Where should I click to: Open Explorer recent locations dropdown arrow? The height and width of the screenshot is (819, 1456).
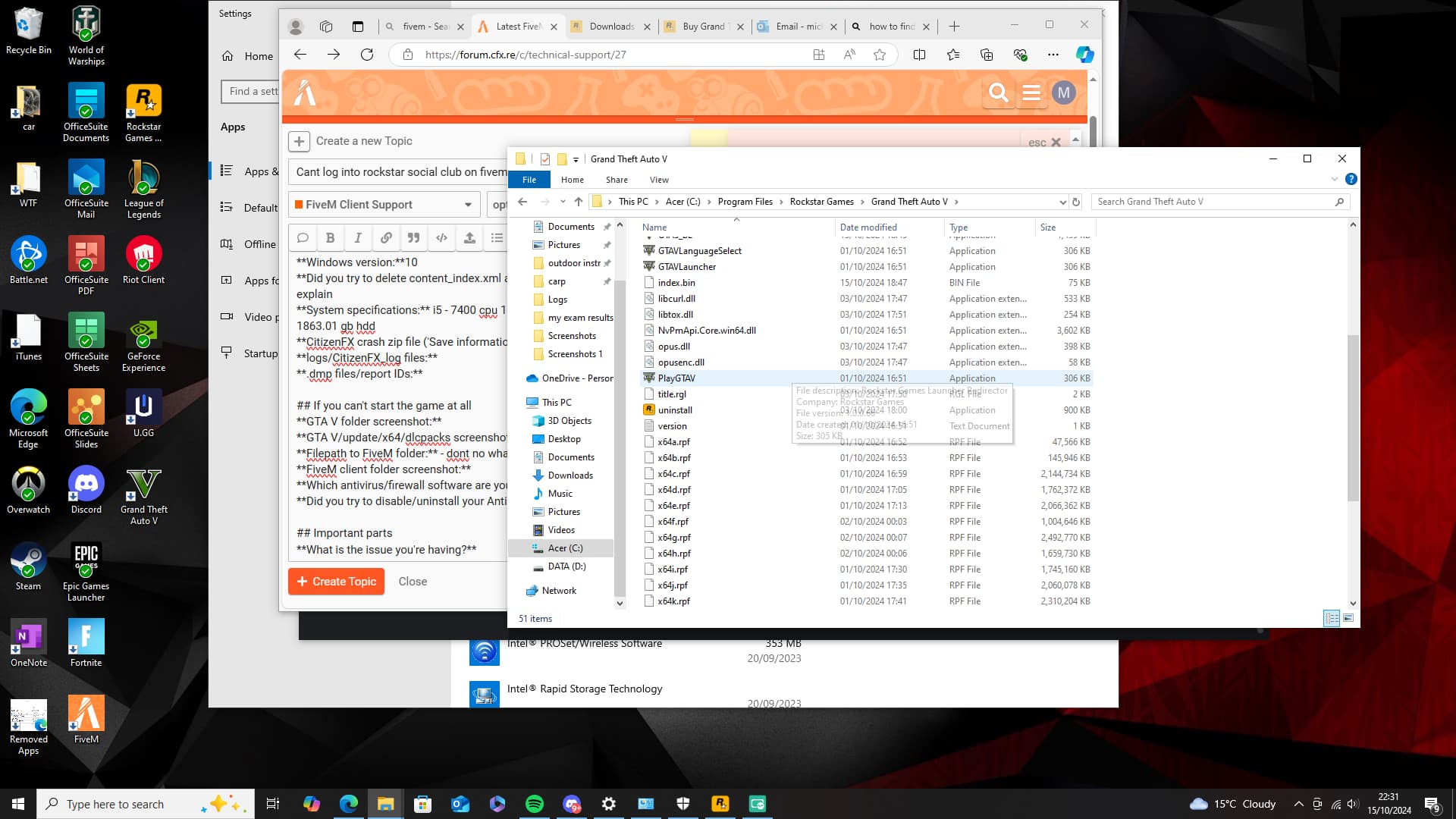[563, 202]
